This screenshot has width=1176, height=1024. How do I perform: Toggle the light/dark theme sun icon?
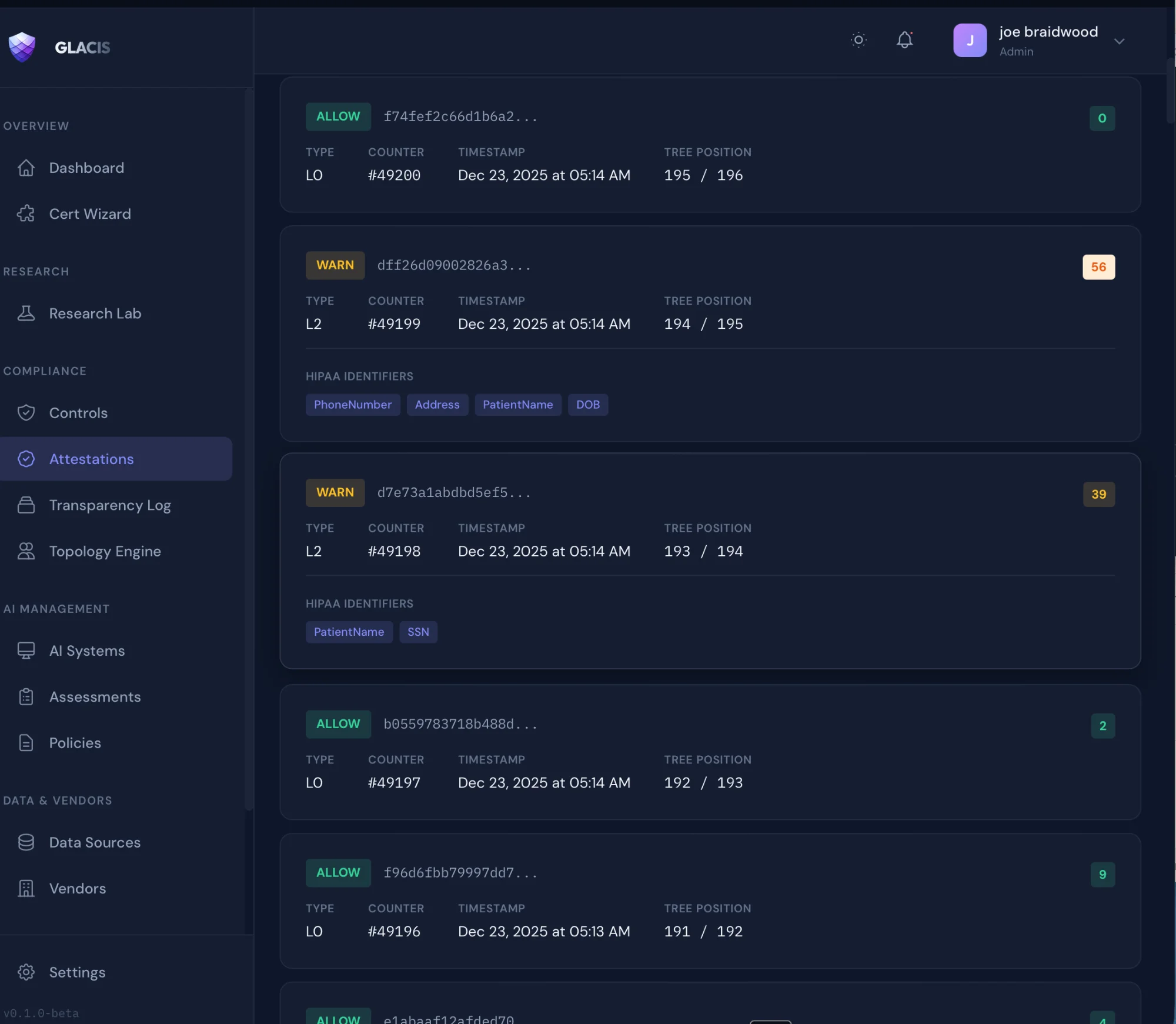pyautogui.click(x=858, y=40)
